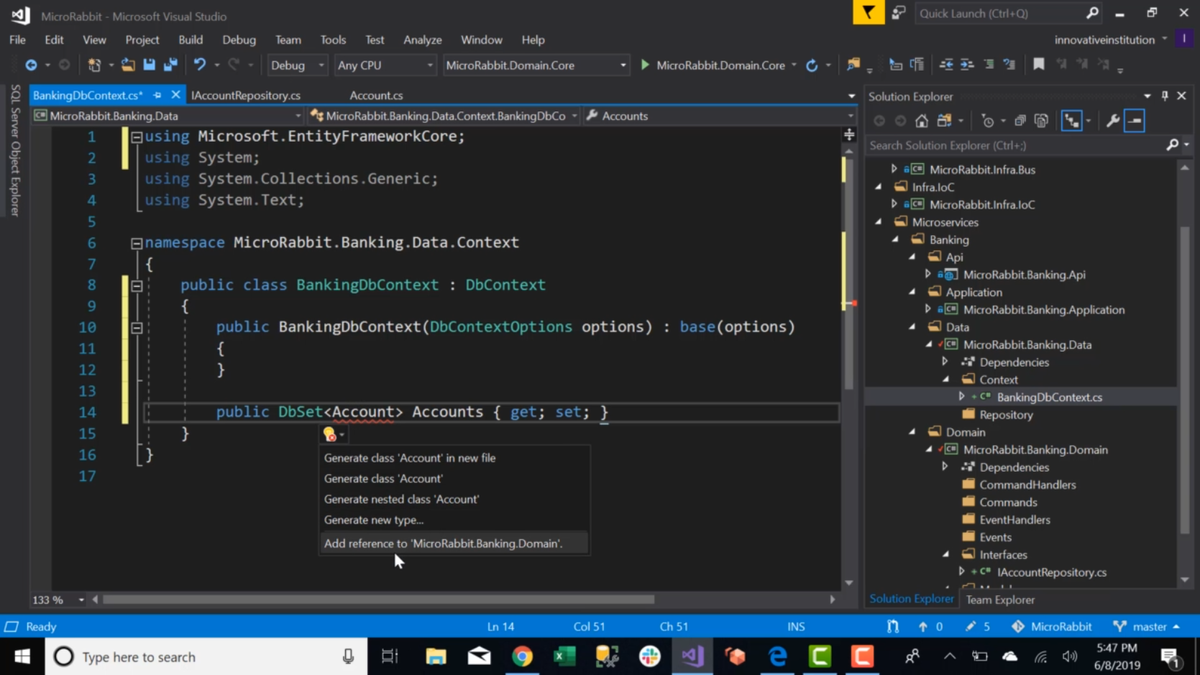Click the Increase Indent toolbar icon

coord(967,65)
